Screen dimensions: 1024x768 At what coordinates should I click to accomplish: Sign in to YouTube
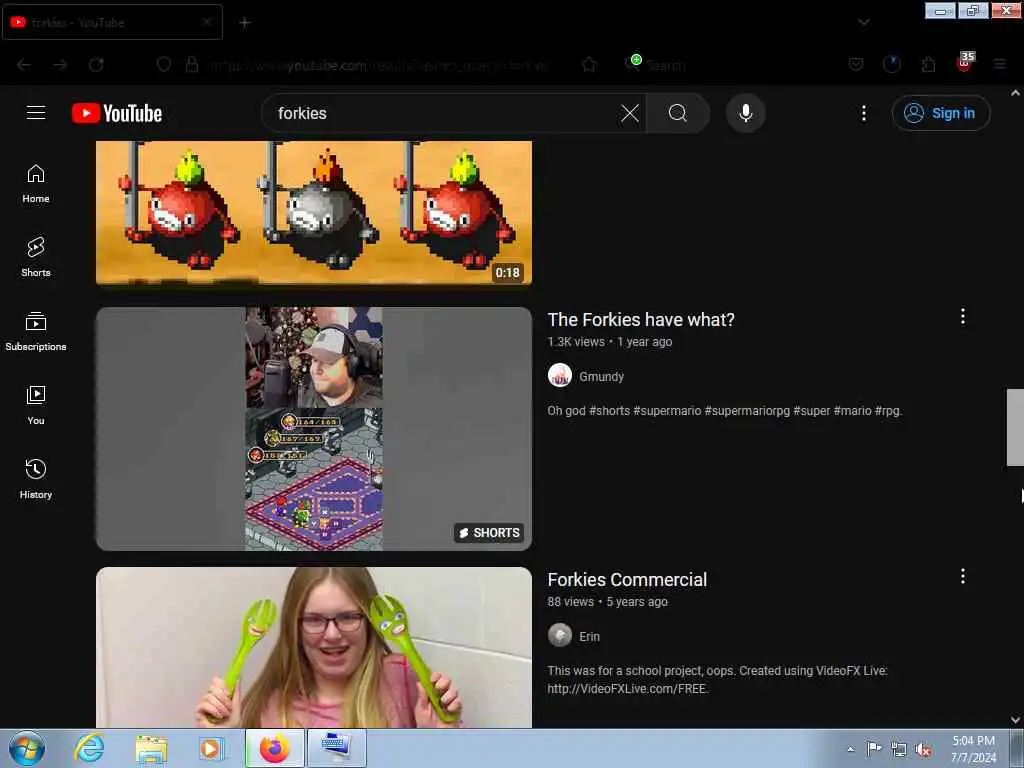940,113
